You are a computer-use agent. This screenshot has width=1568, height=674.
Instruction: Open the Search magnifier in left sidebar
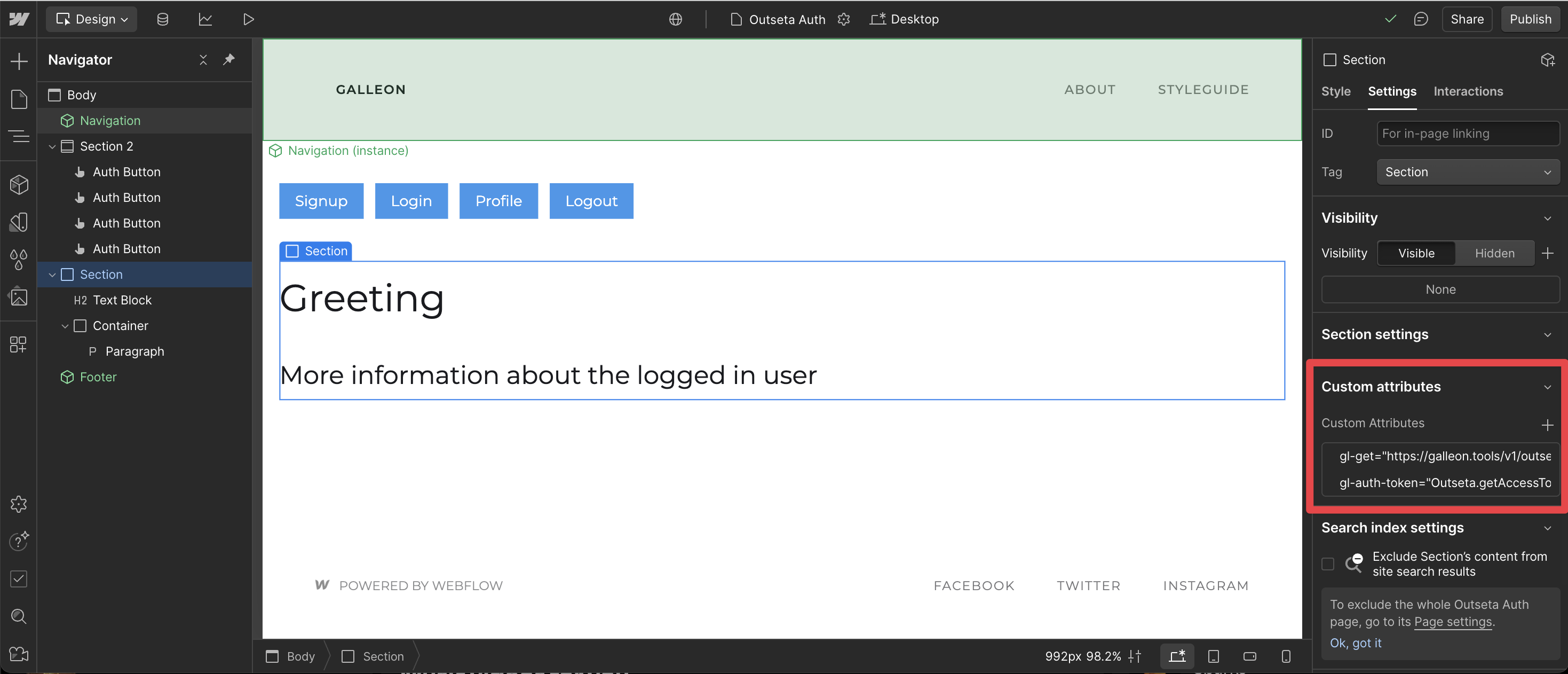[x=19, y=616]
